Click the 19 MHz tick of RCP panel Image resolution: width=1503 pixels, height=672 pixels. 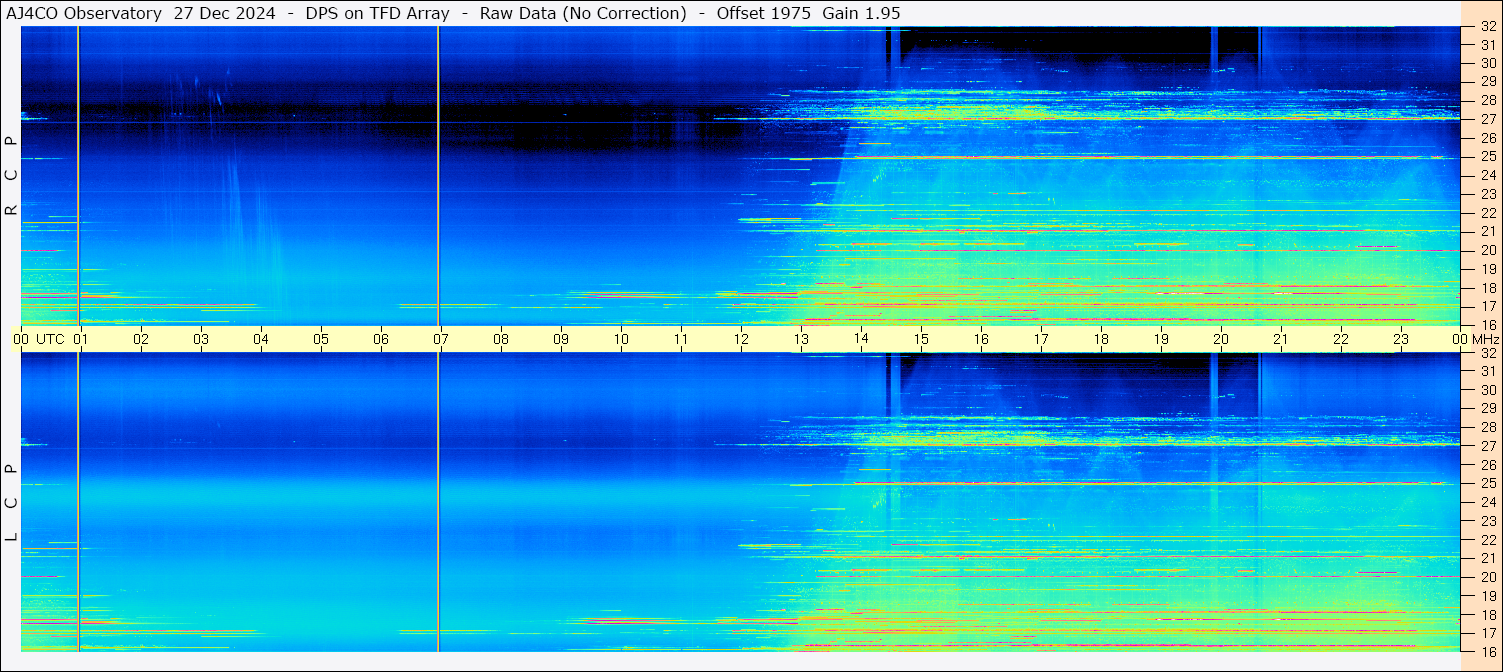point(1487,269)
